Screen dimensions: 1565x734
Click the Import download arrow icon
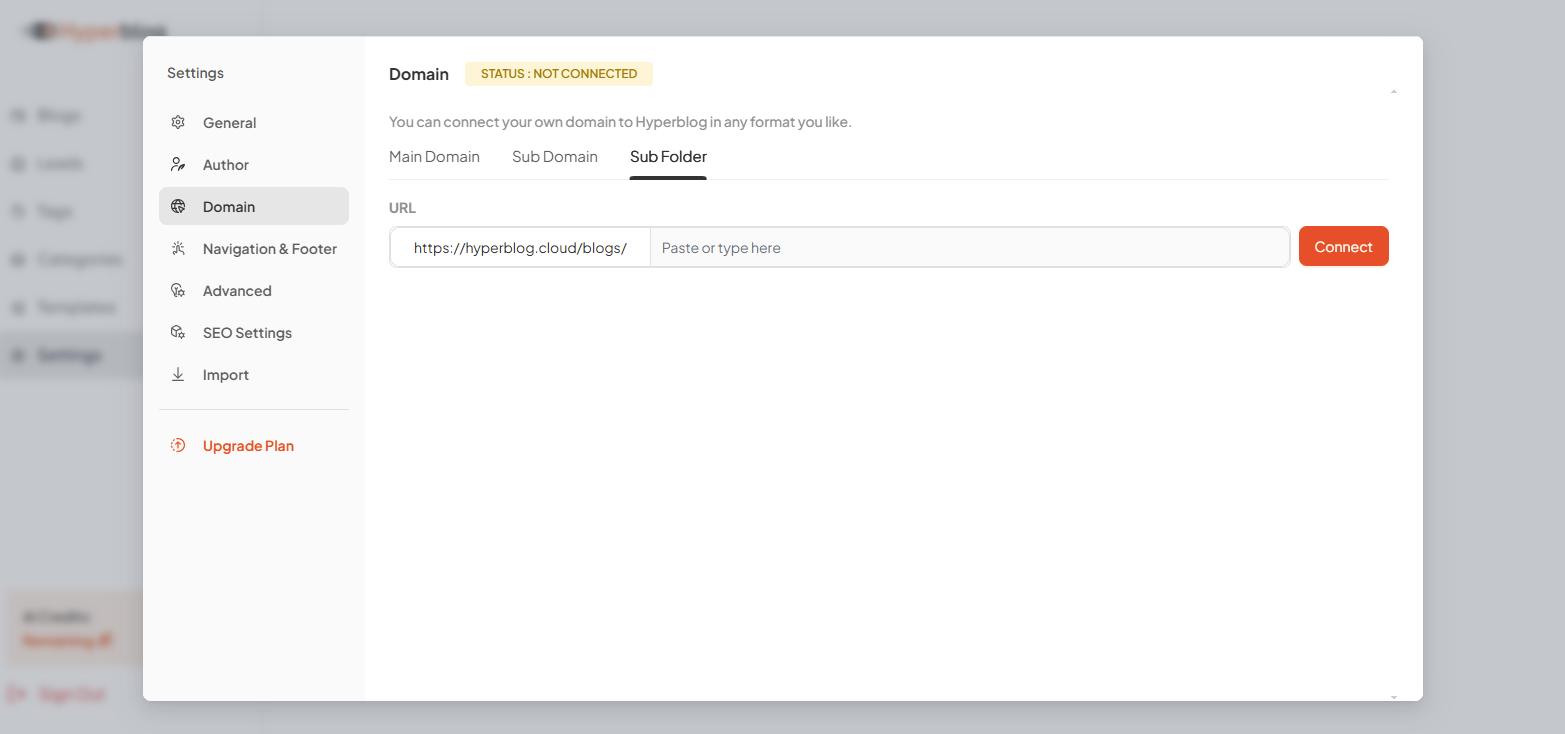tap(178, 374)
